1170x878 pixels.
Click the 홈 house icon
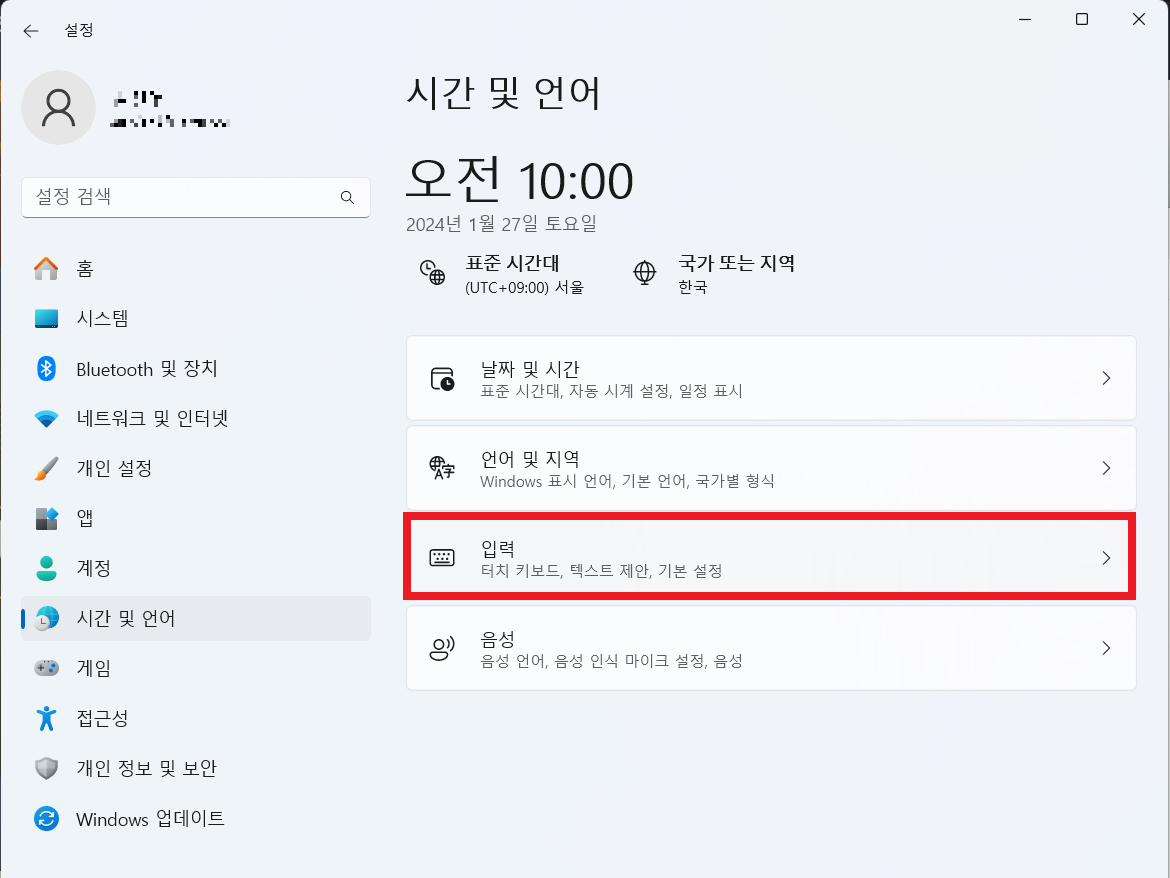[46, 269]
